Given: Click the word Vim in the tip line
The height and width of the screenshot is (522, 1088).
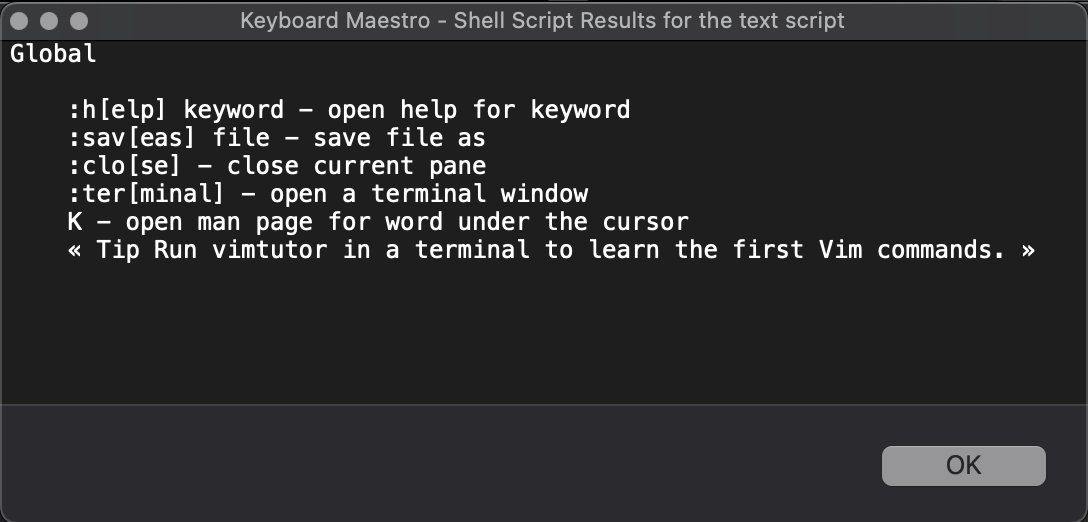Looking at the screenshot, I should [x=841, y=249].
